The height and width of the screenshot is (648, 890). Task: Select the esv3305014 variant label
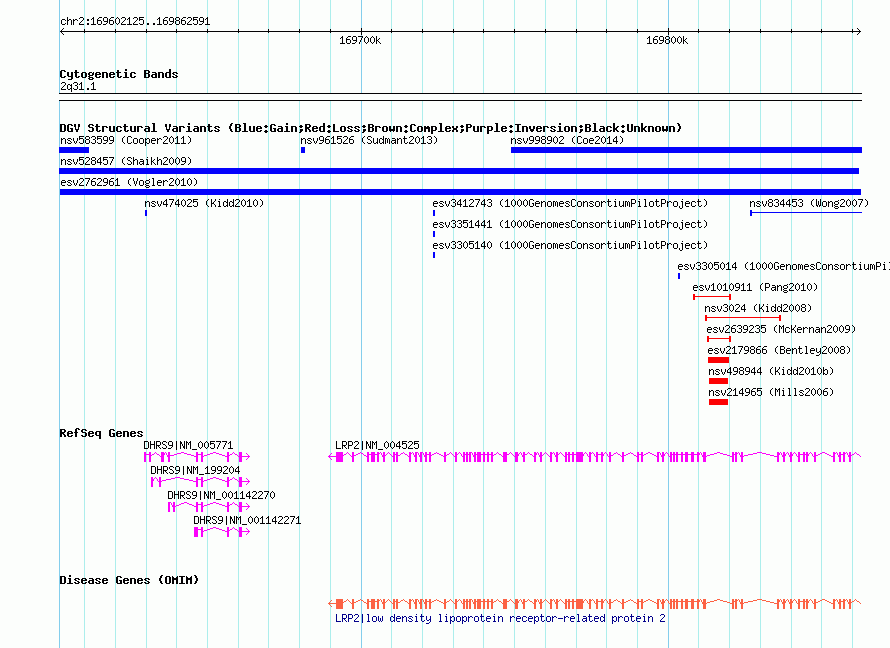(x=783, y=266)
